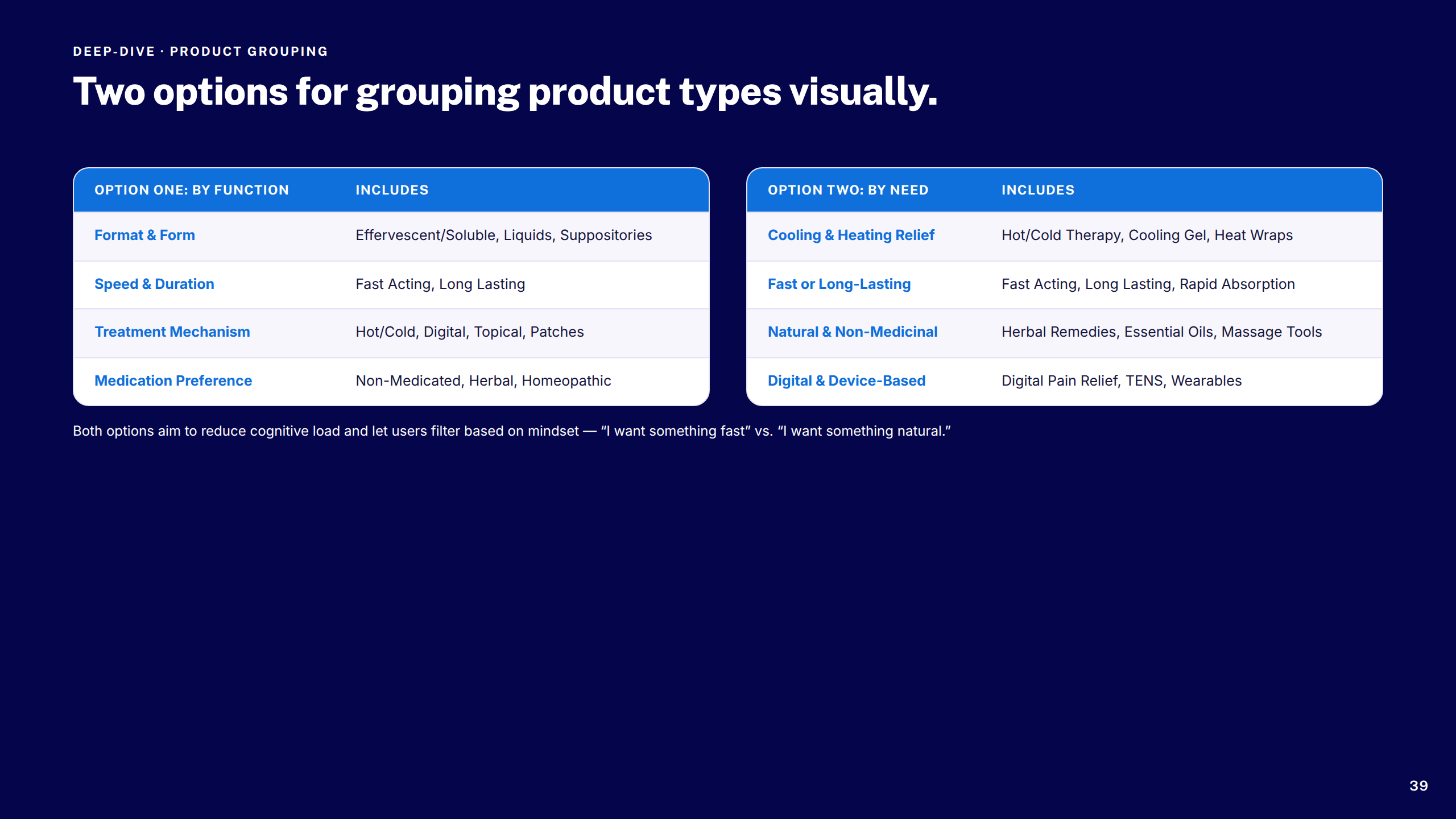Click 'Herbal Remedies, Essential Oils, Massage Tools' cell

[1161, 332]
